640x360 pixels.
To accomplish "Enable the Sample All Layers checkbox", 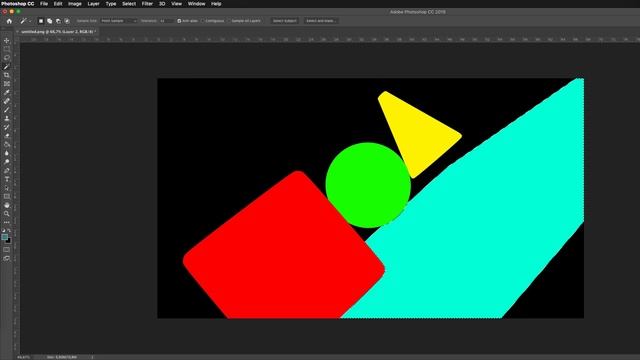I will click(x=229, y=21).
